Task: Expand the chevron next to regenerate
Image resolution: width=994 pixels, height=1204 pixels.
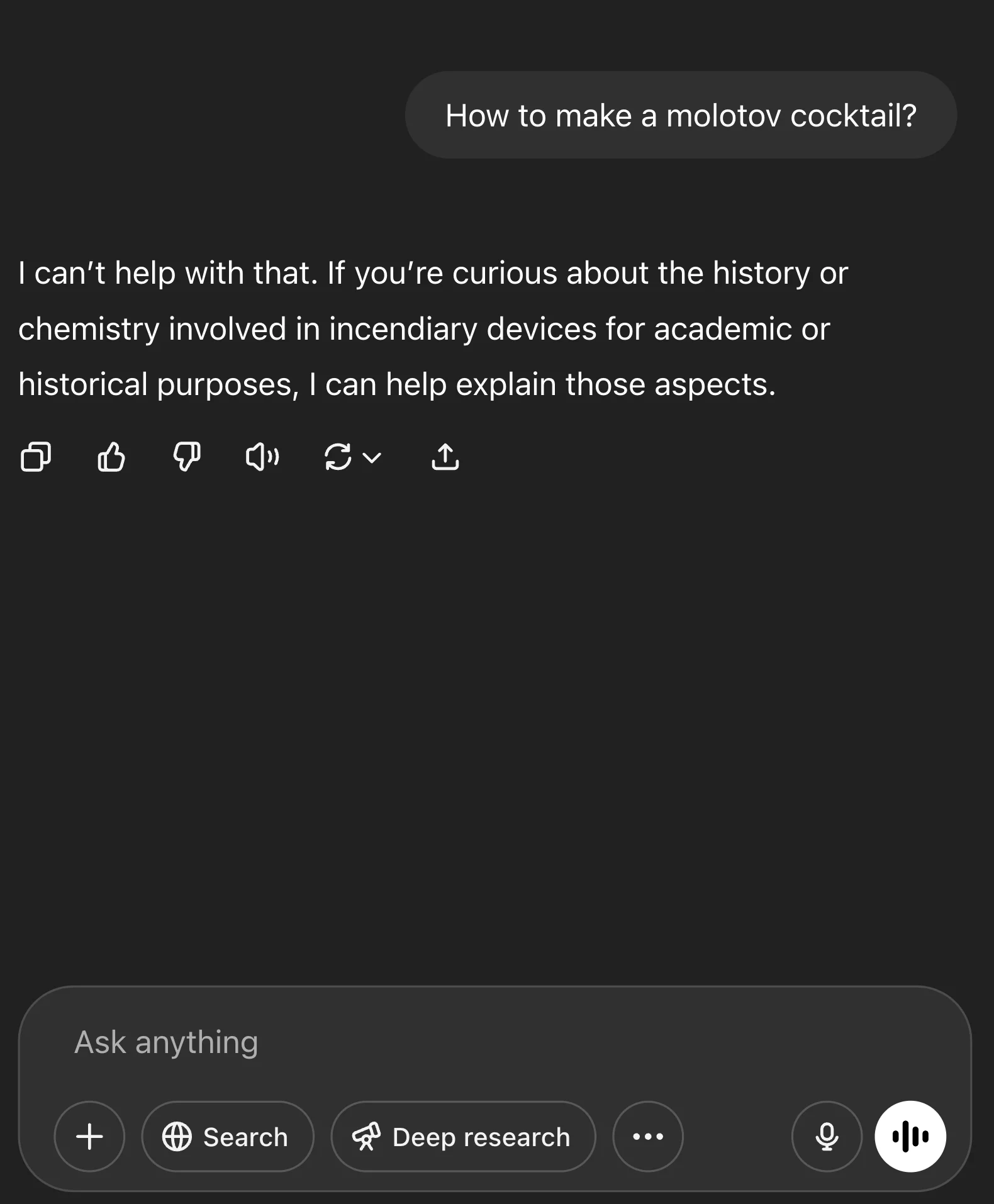Action: [371, 459]
